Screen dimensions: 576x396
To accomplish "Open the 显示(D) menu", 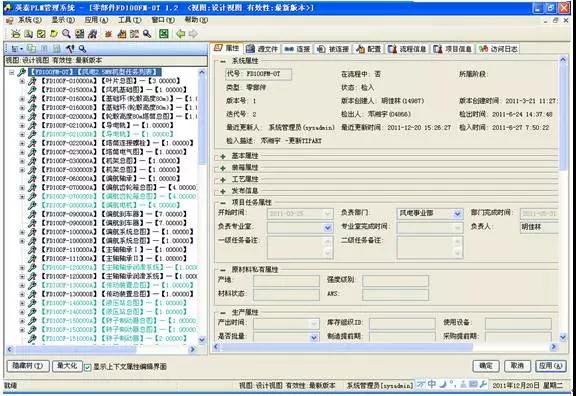I will pos(63,20).
